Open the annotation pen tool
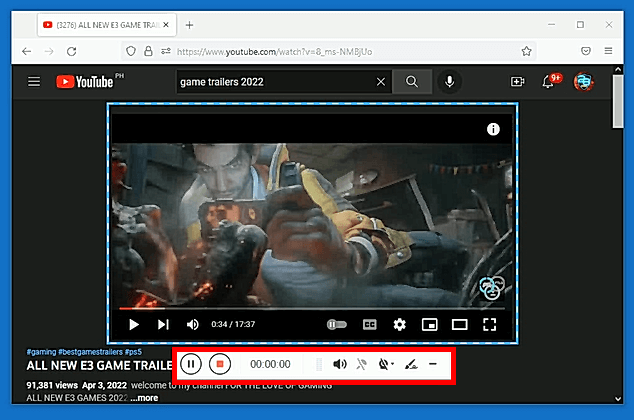 point(411,364)
